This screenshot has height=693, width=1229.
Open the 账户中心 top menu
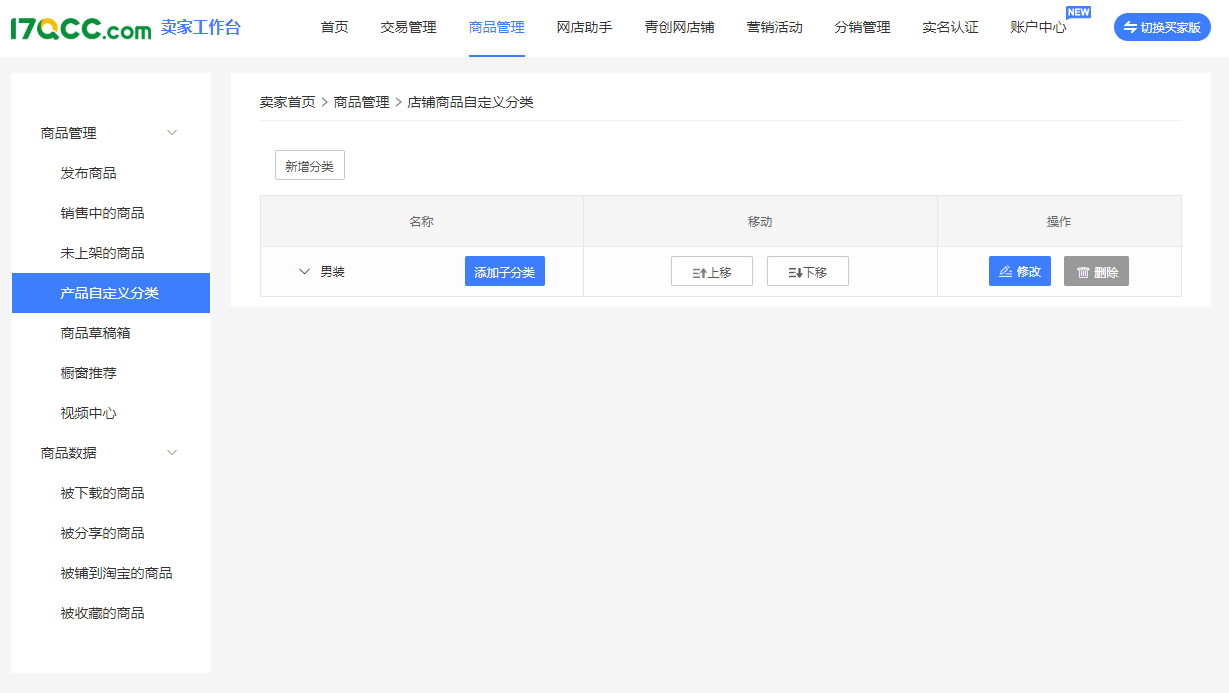click(1038, 28)
